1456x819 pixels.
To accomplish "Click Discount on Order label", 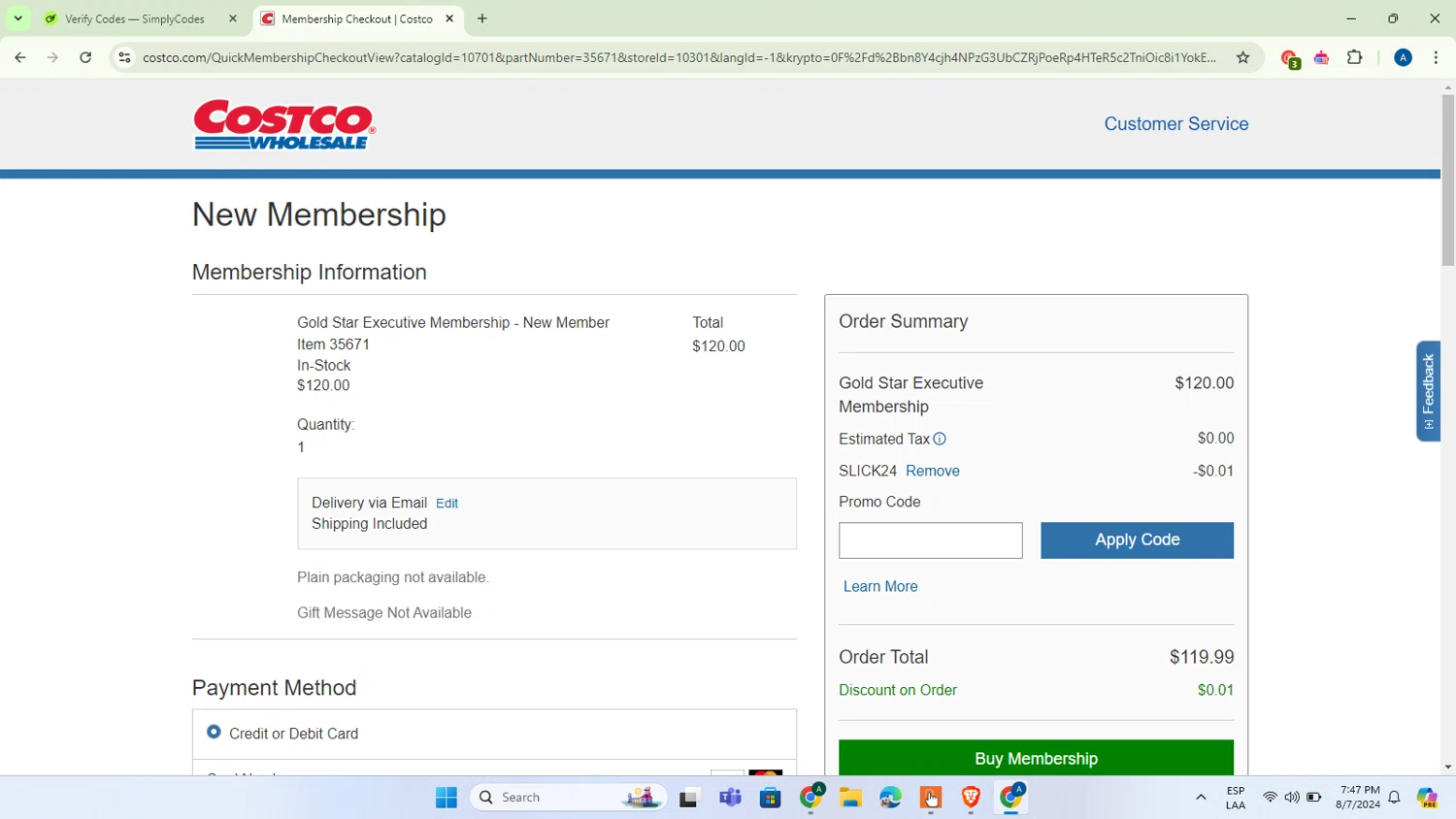I will point(898,690).
